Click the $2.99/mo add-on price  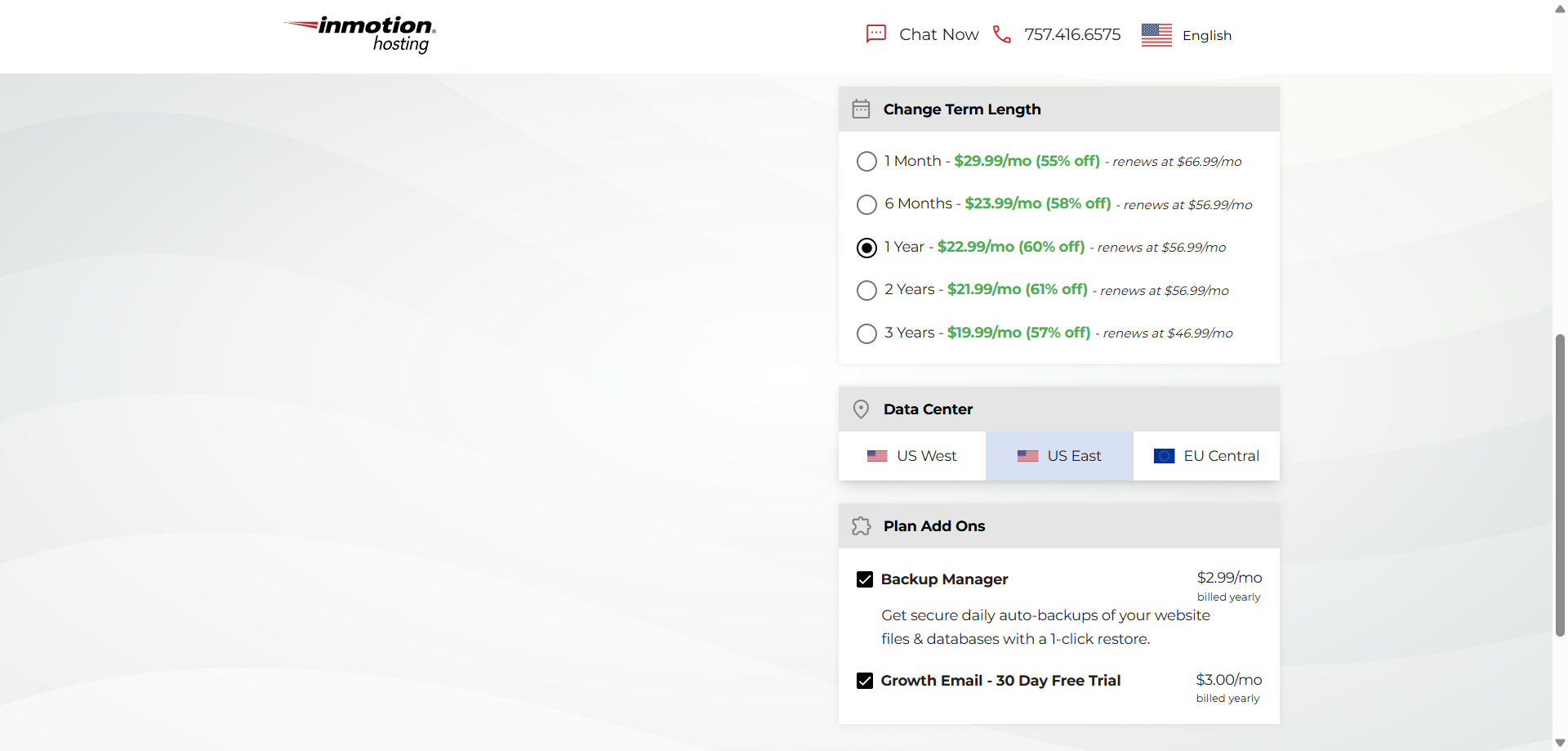pos(1229,578)
